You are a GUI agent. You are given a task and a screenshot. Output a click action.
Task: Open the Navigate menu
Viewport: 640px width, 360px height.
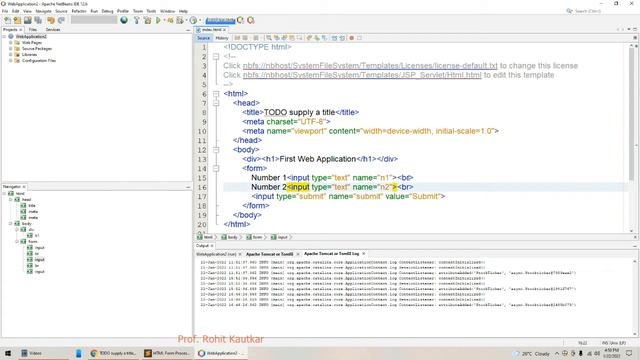(x=43, y=11)
